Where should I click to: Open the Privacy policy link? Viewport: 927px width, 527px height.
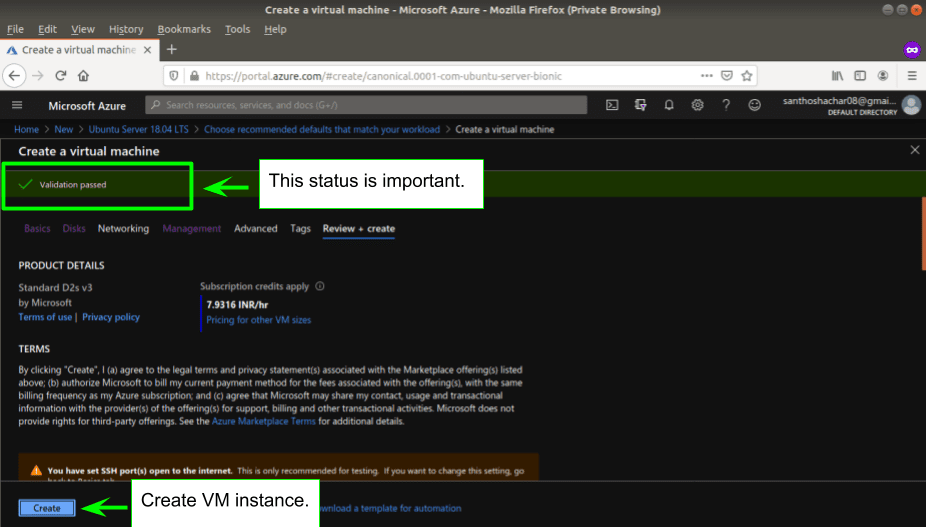tap(111, 317)
